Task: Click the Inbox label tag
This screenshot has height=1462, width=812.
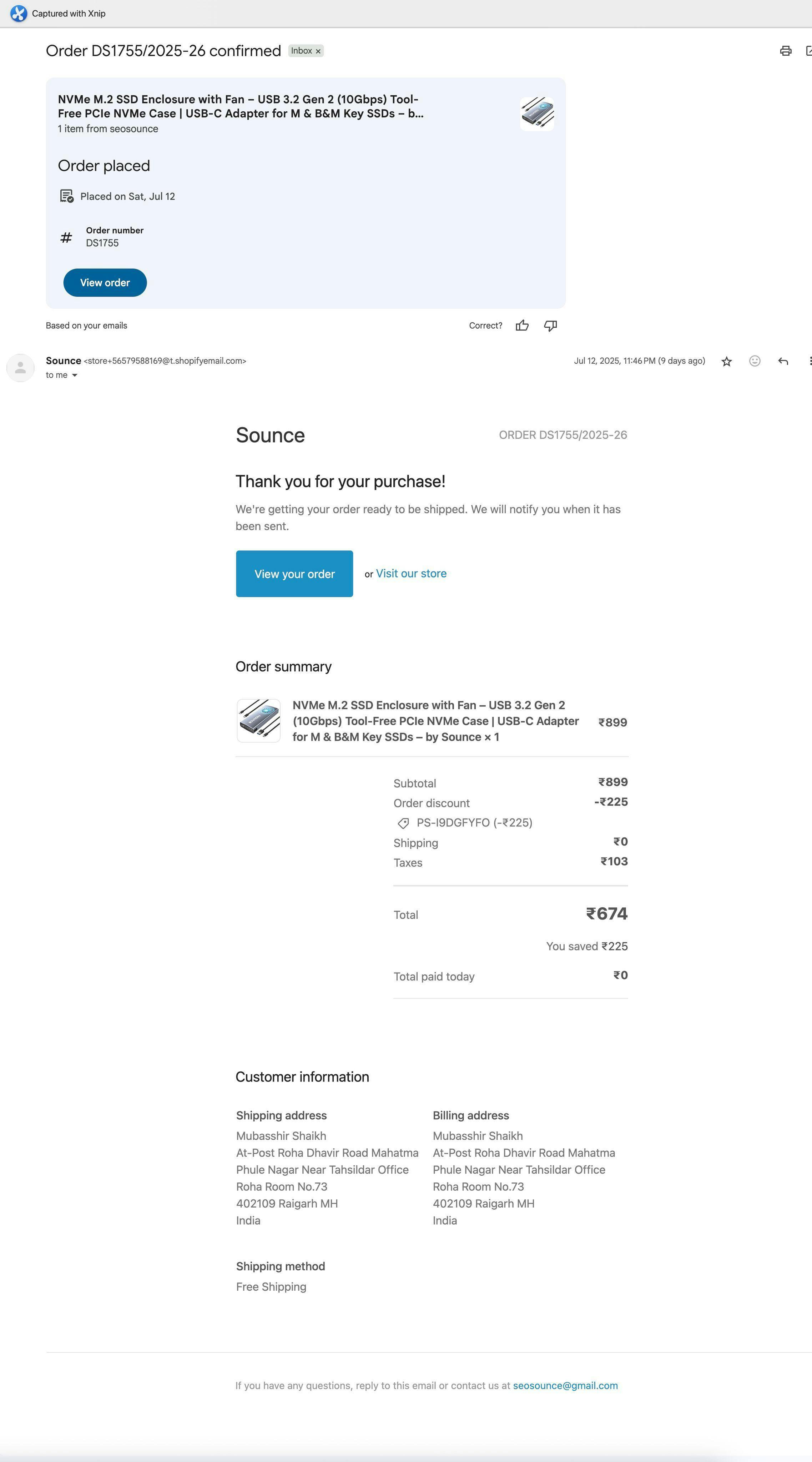Action: tap(301, 51)
